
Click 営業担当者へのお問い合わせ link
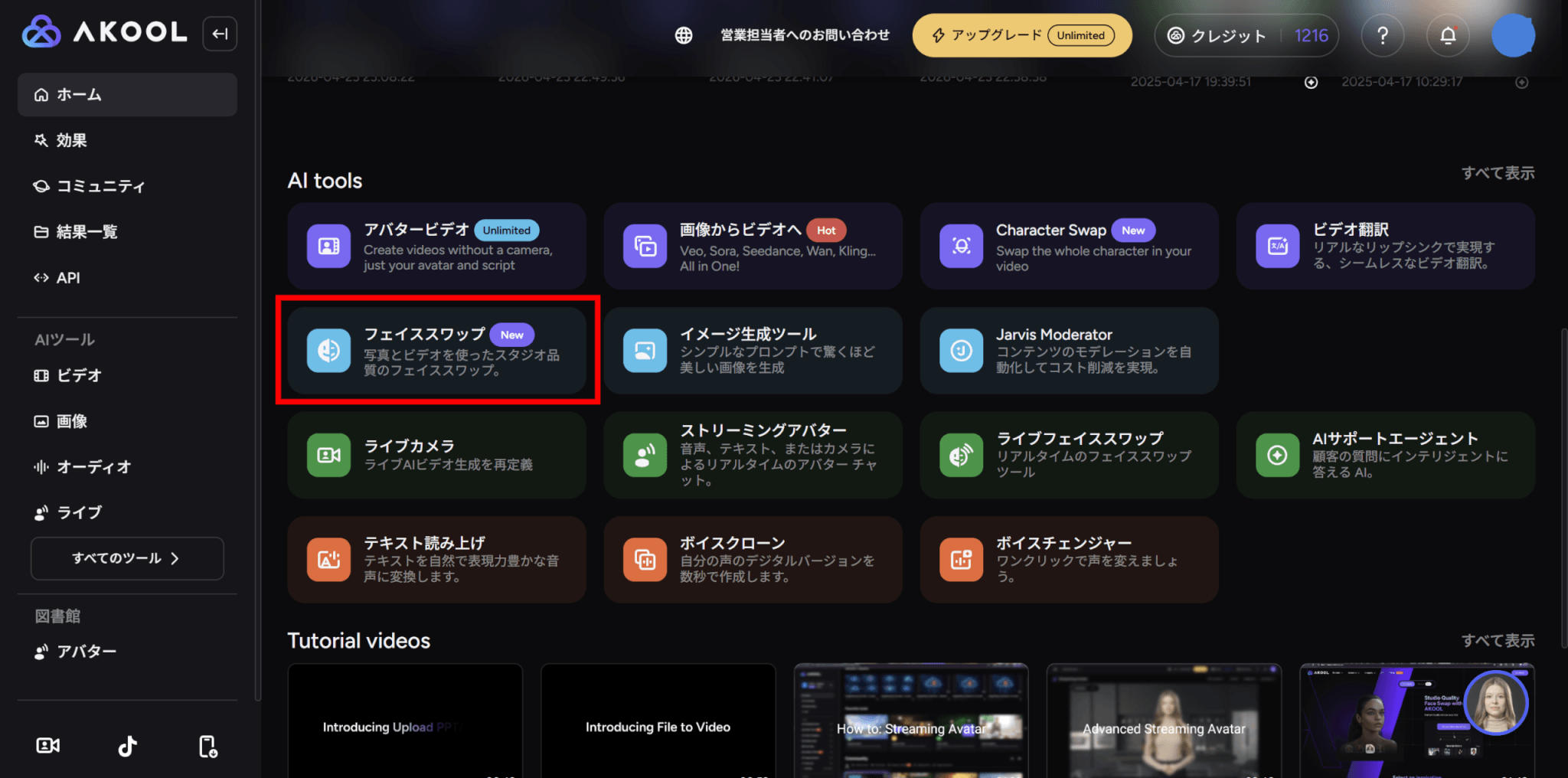click(805, 35)
